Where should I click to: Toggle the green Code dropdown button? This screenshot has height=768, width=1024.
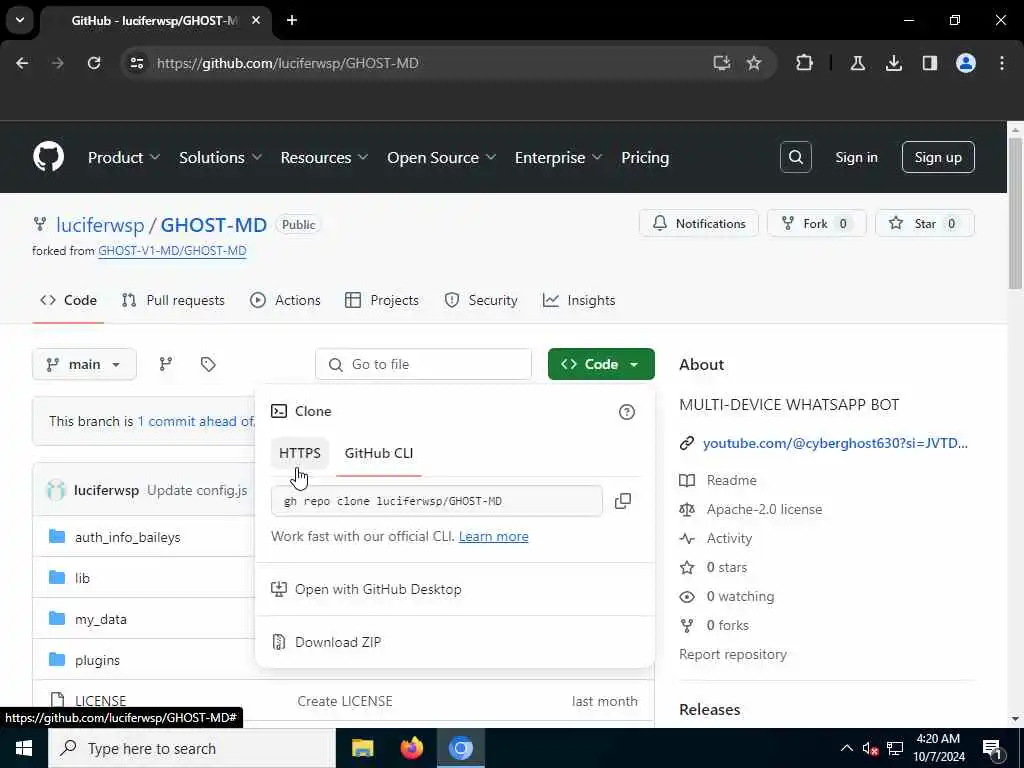[601, 364]
